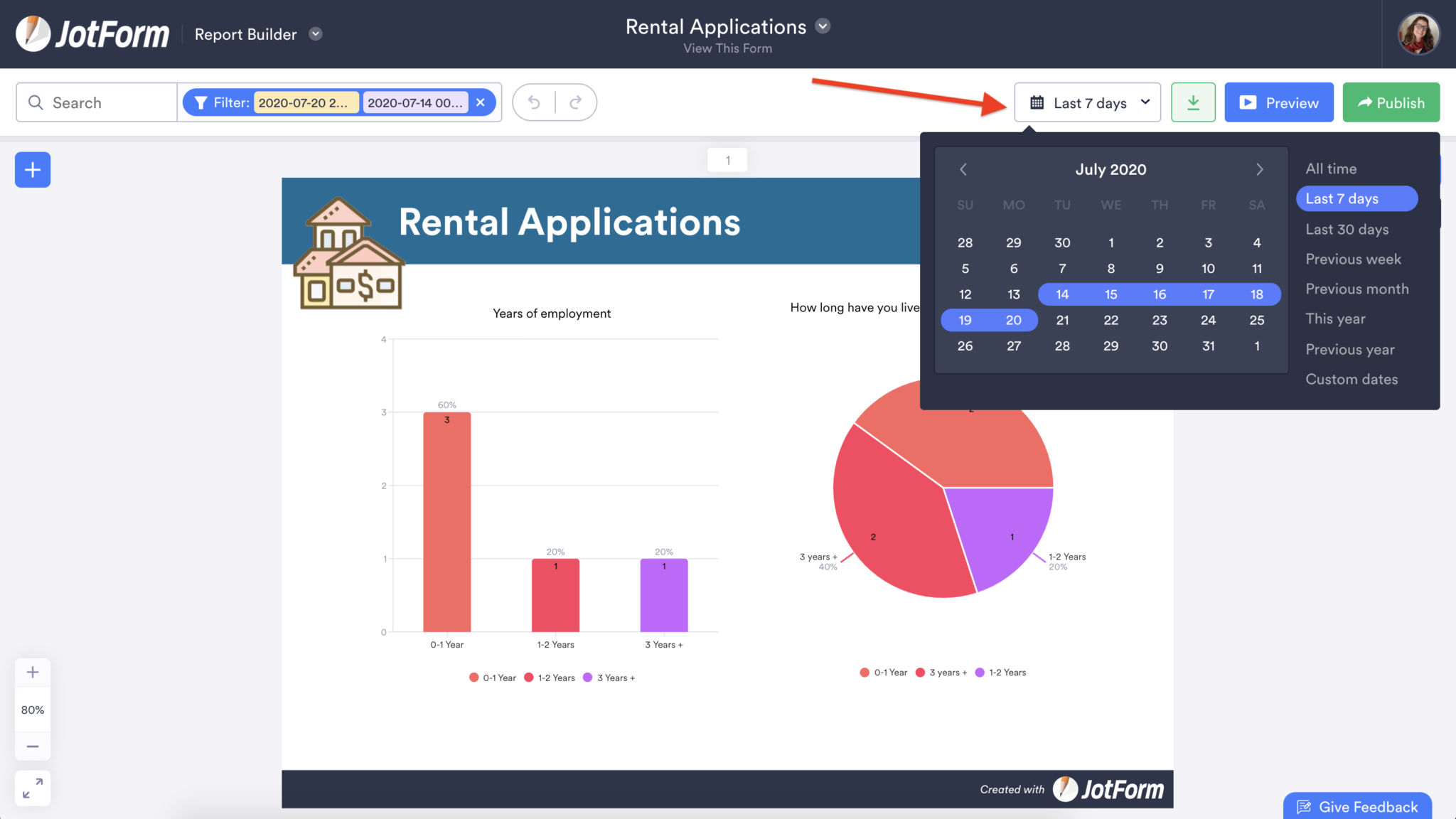Open the download report icon
This screenshot has height=819, width=1456.
[1193, 102]
